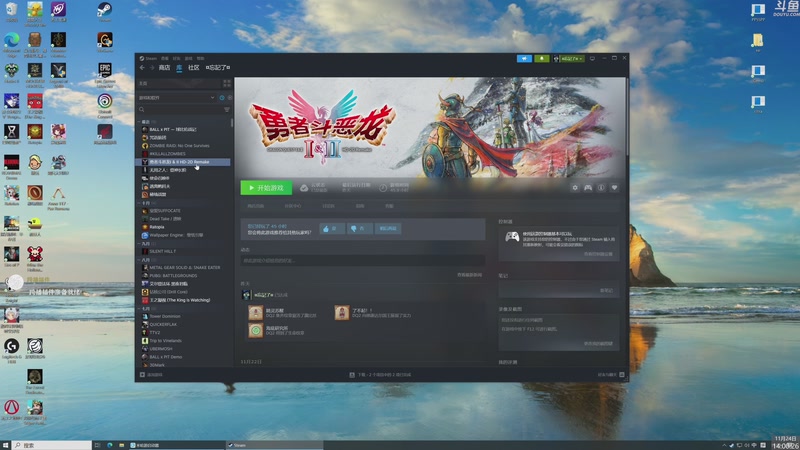Toggle the ready-to-play filter icon

[x=229, y=97]
